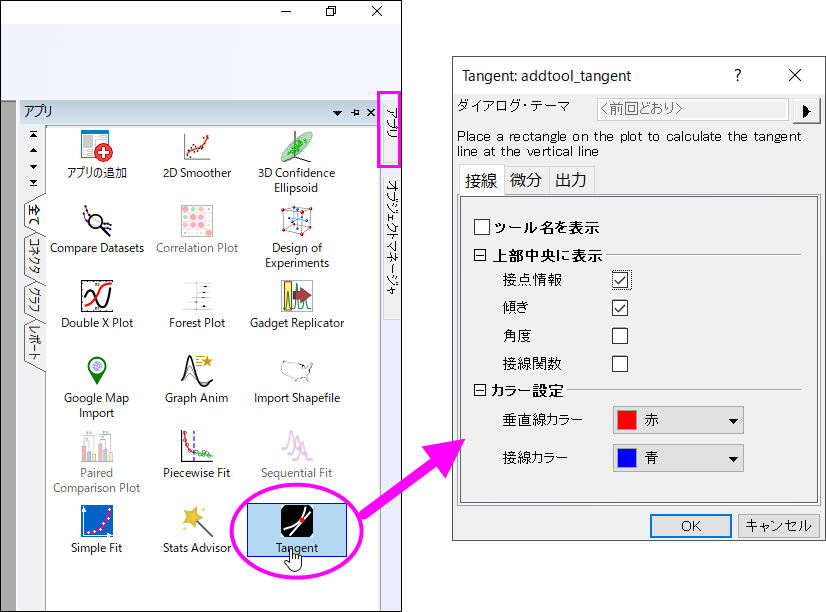Open the アプリの追加 (Add Apps) icon
Viewport: 826px width, 612px height.
[96, 155]
